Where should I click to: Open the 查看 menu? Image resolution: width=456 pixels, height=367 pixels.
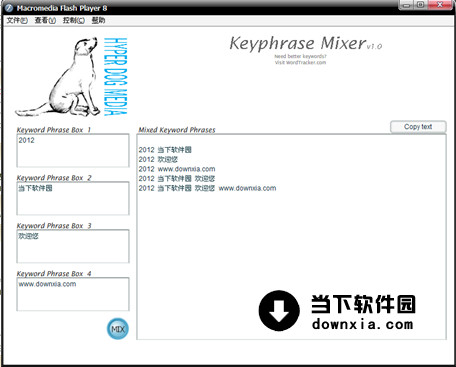point(45,21)
